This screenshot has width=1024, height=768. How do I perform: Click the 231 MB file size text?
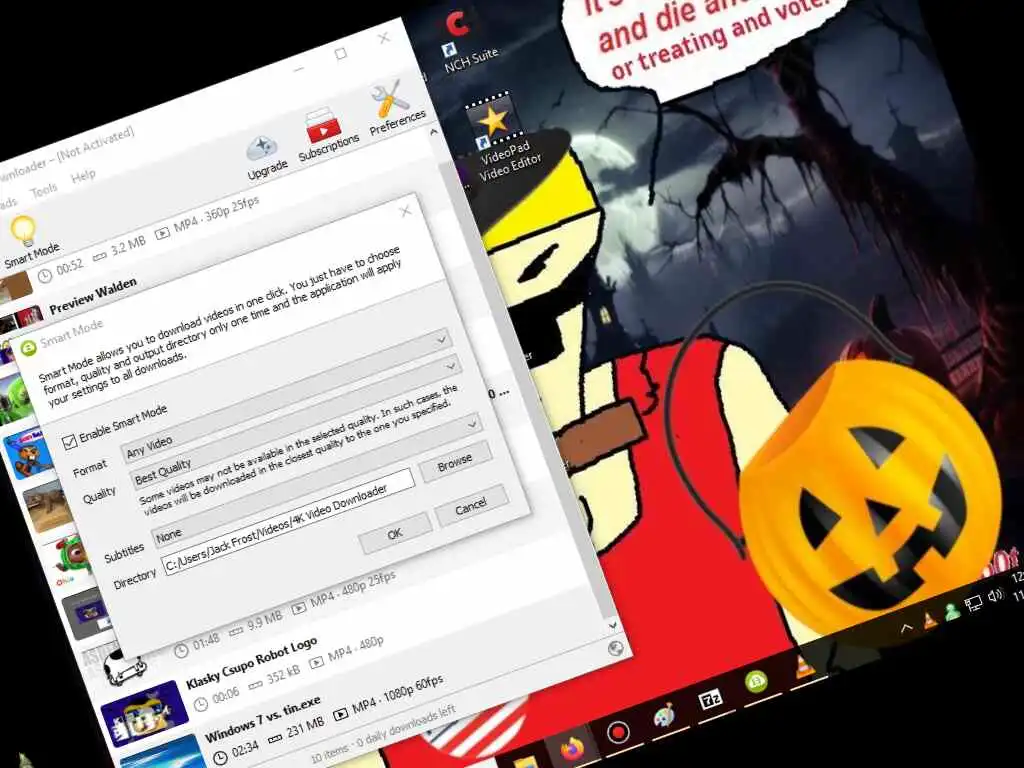(x=305, y=726)
